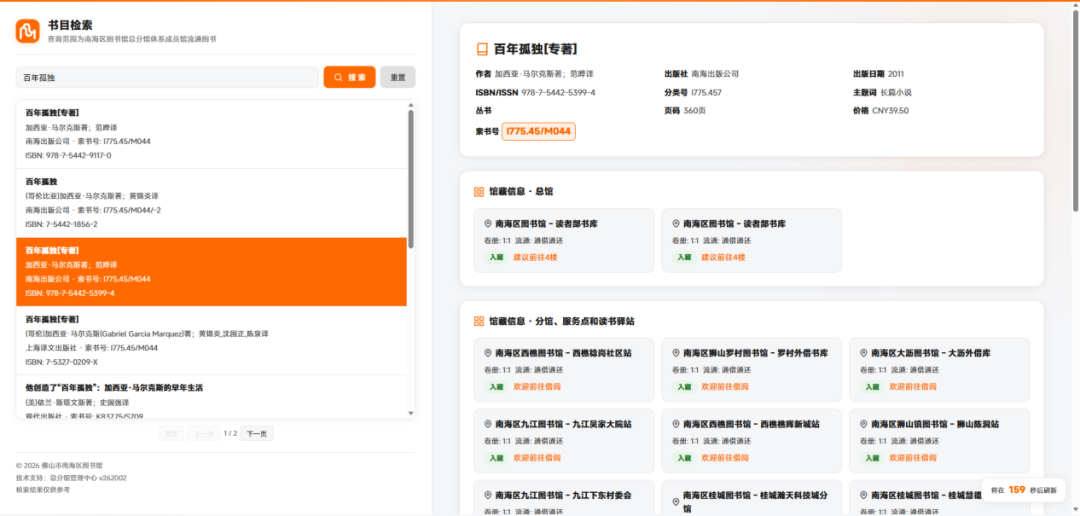1080x516 pixels.
Task: Click detail ISBN value 978-7-5442-5399-4
Action: tap(559, 92)
